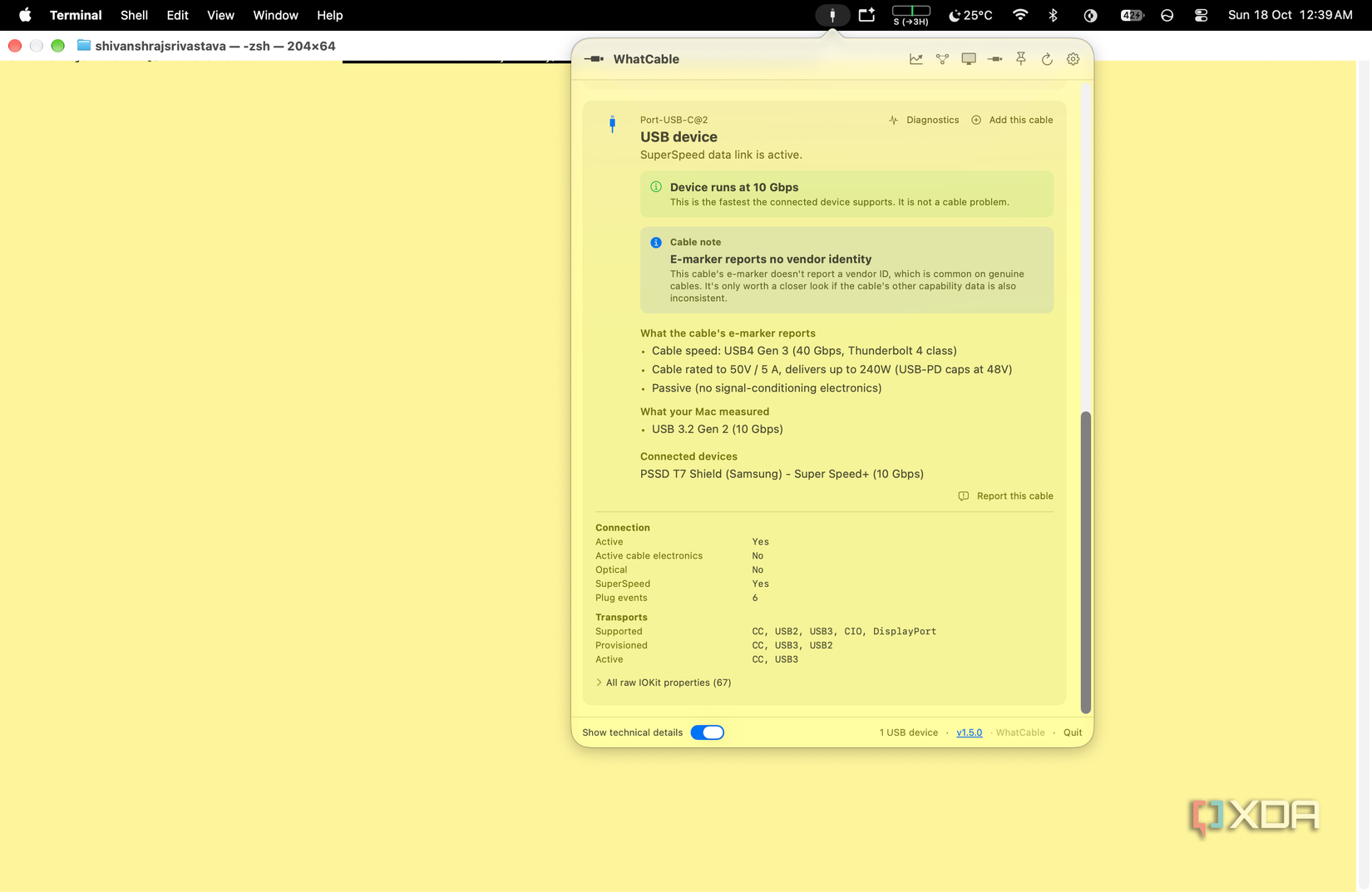This screenshot has height=892, width=1372.
Task: Open the Wi-Fi menu bar icon
Action: coord(1020,15)
